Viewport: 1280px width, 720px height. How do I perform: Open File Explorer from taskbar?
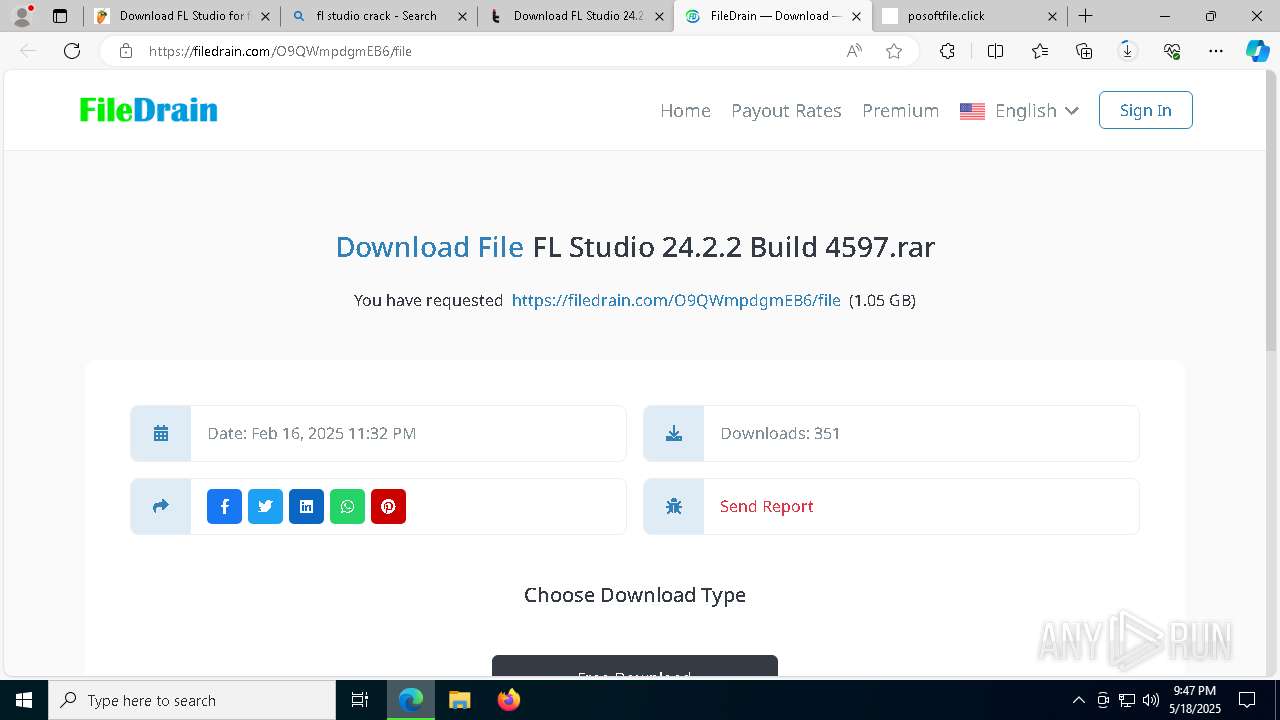point(459,700)
